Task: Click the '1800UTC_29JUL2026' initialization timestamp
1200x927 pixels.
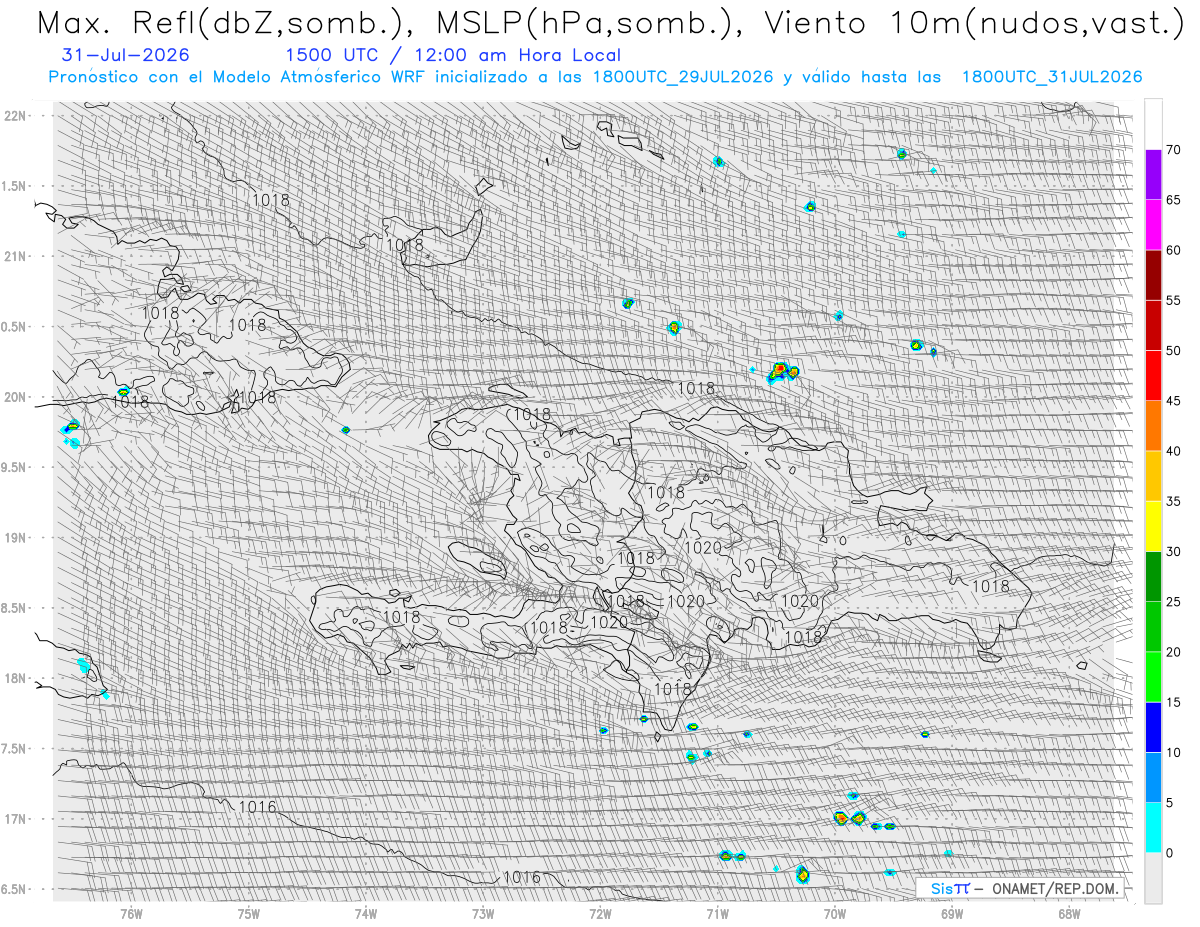Action: click(x=682, y=77)
